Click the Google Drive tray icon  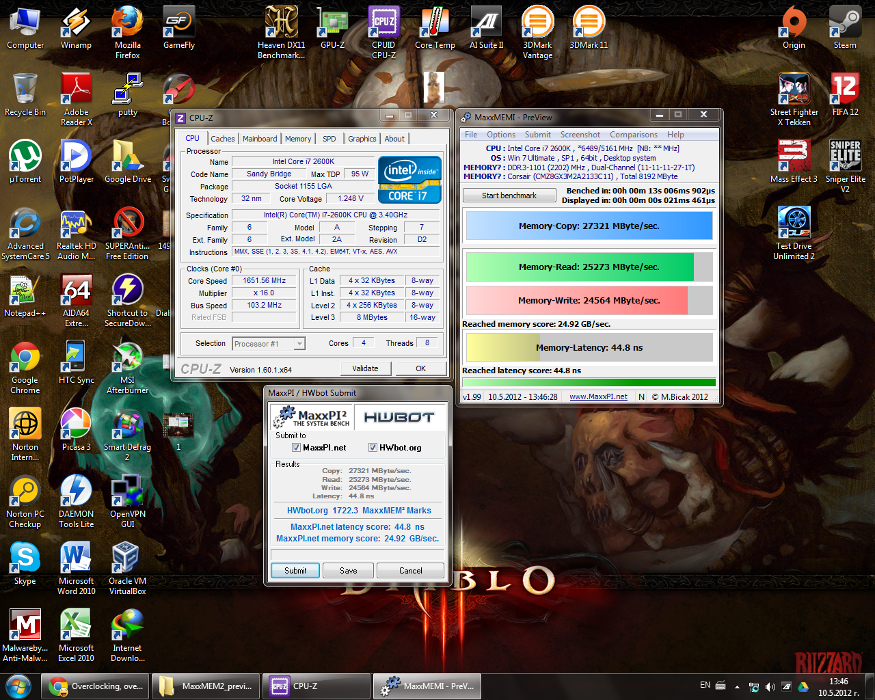[804, 687]
